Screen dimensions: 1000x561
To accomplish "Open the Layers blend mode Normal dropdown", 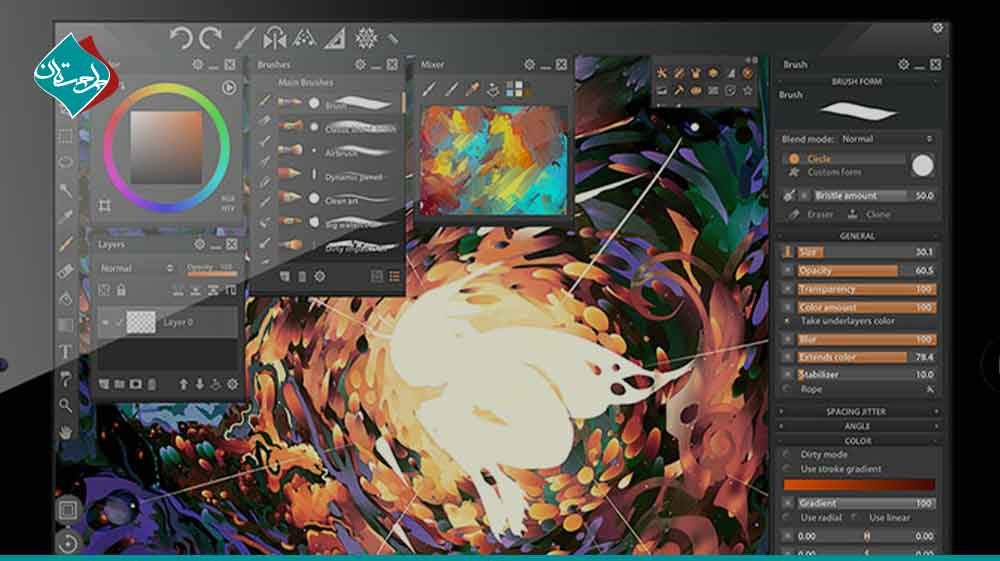I will pos(136,268).
